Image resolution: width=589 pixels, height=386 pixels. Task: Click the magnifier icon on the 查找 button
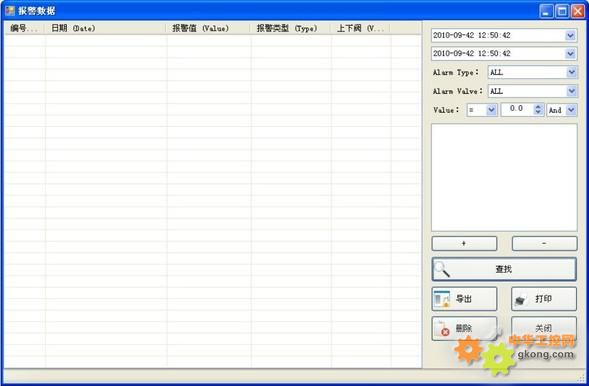tap(442, 269)
